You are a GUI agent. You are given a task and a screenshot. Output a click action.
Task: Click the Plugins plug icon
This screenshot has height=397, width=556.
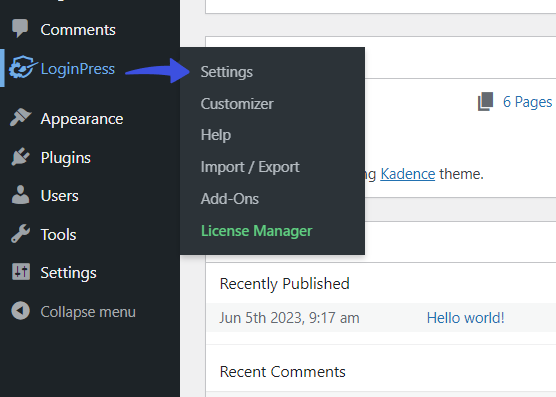20,156
